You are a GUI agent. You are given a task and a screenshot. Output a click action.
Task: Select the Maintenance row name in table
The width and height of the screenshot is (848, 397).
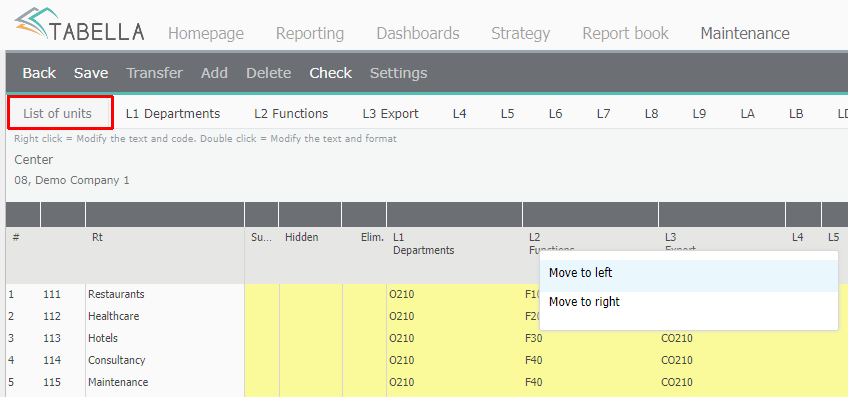(118, 382)
